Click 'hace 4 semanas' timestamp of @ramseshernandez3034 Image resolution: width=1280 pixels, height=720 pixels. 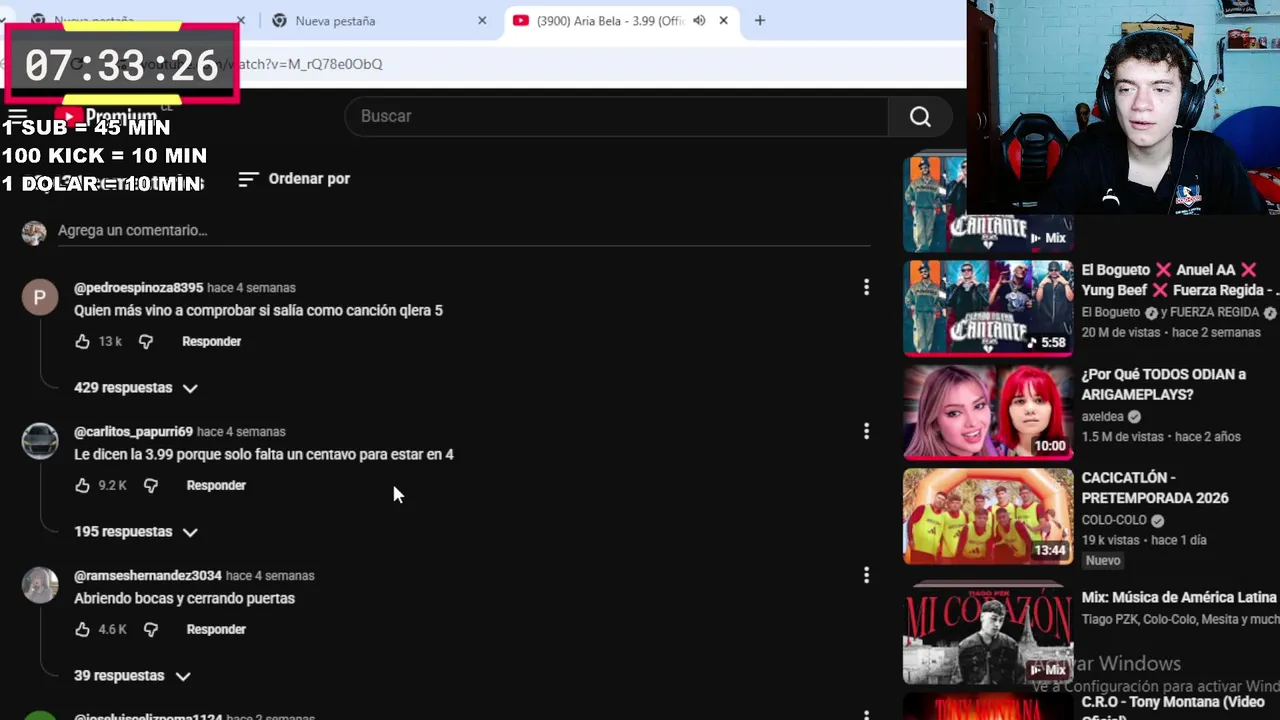pos(270,576)
